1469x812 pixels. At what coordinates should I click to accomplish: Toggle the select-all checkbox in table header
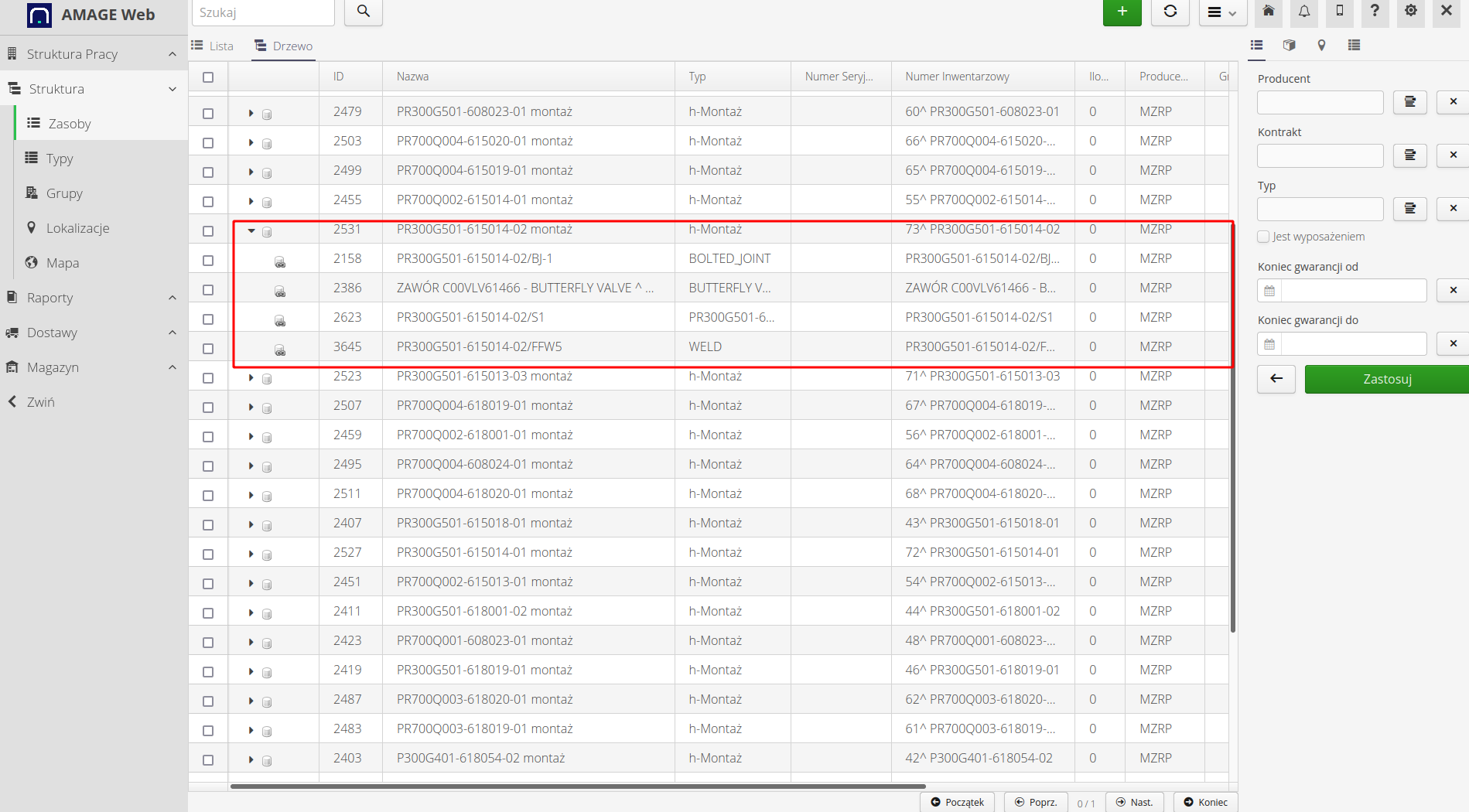(x=208, y=77)
